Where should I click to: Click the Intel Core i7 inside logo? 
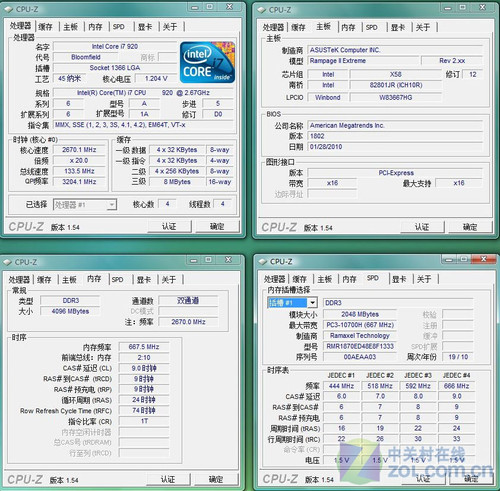click(x=207, y=62)
